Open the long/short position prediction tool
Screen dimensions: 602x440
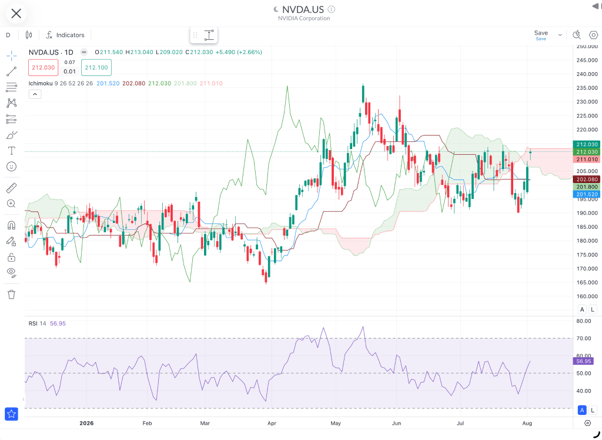[12, 119]
